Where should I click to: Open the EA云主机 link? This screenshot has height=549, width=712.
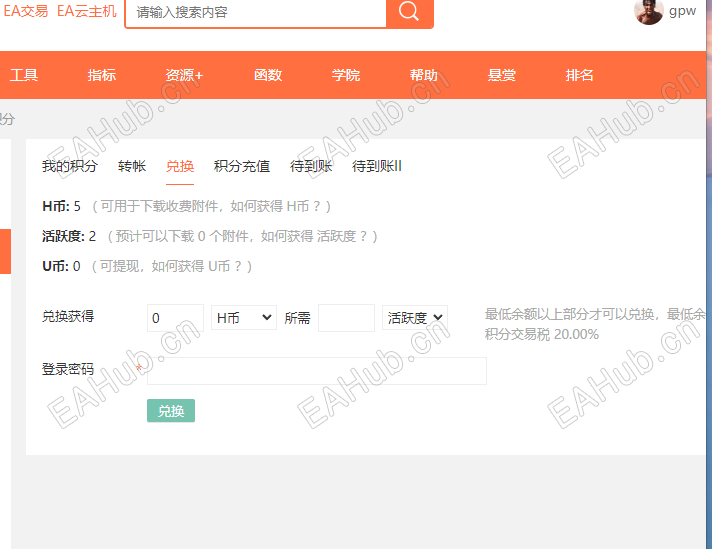point(87,11)
